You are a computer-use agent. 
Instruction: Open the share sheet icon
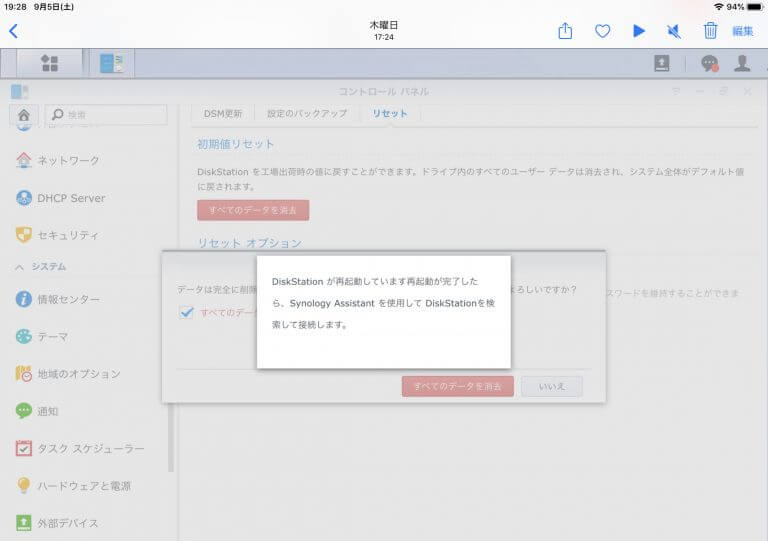(565, 31)
